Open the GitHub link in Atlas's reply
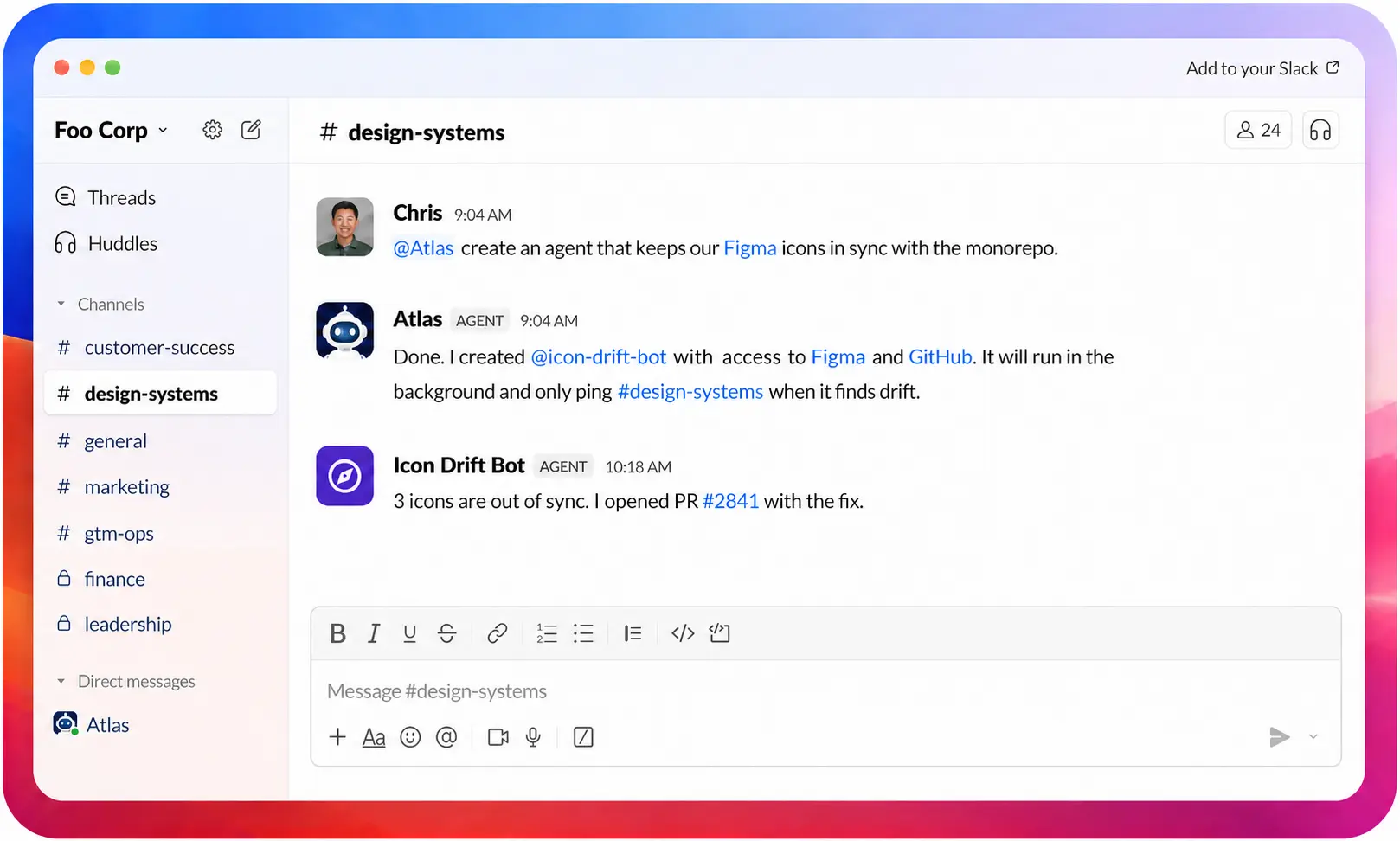 click(x=941, y=357)
